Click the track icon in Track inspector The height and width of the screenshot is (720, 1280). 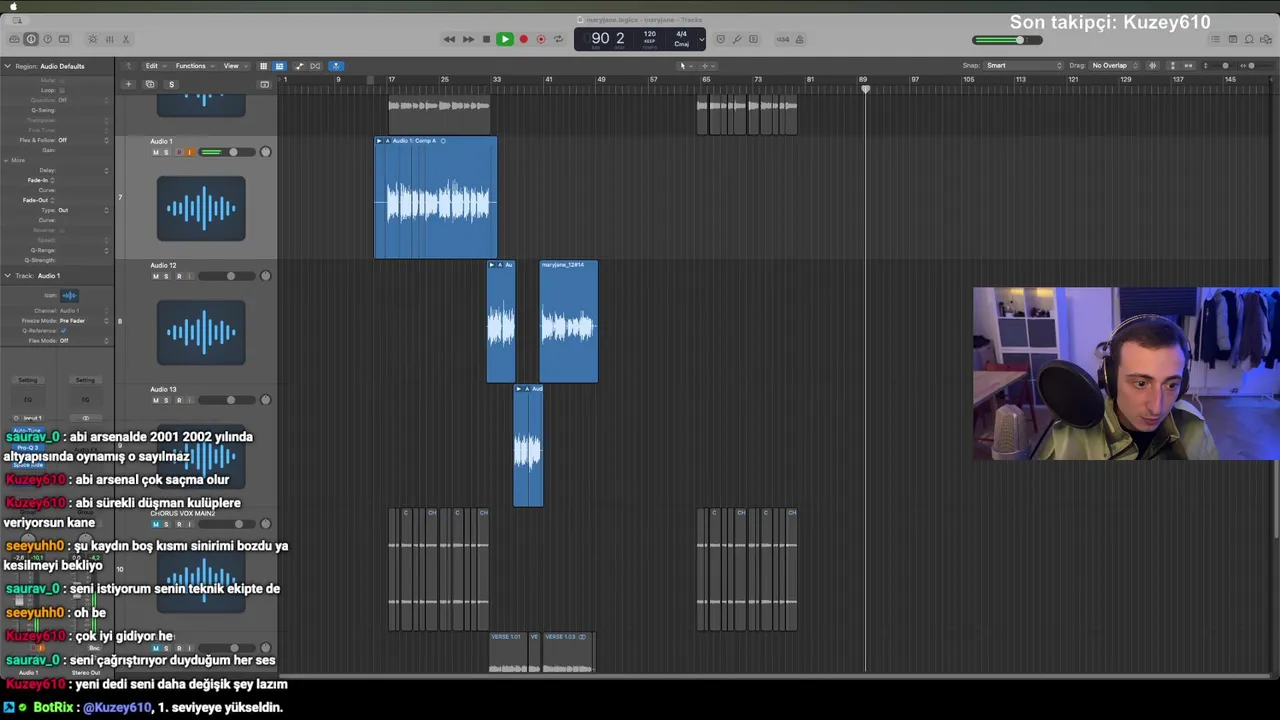69,295
